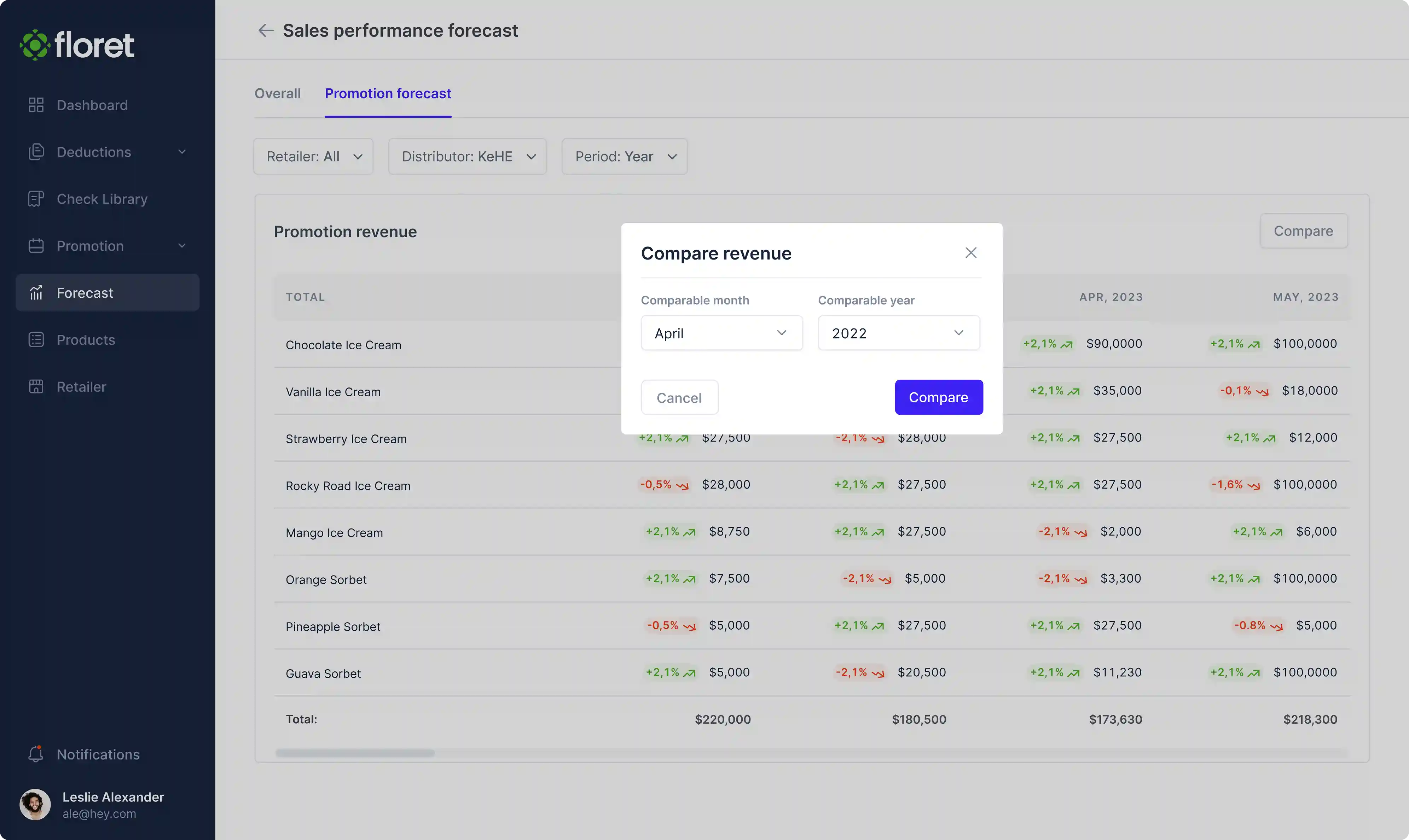Image resolution: width=1409 pixels, height=840 pixels.
Task: Click the table's horizontal scrollbar thumb
Action: [x=355, y=753]
